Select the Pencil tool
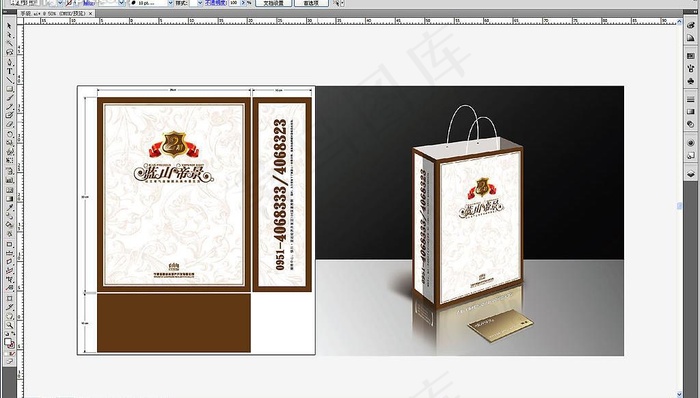The width and height of the screenshot is (700, 398). (x=9, y=107)
